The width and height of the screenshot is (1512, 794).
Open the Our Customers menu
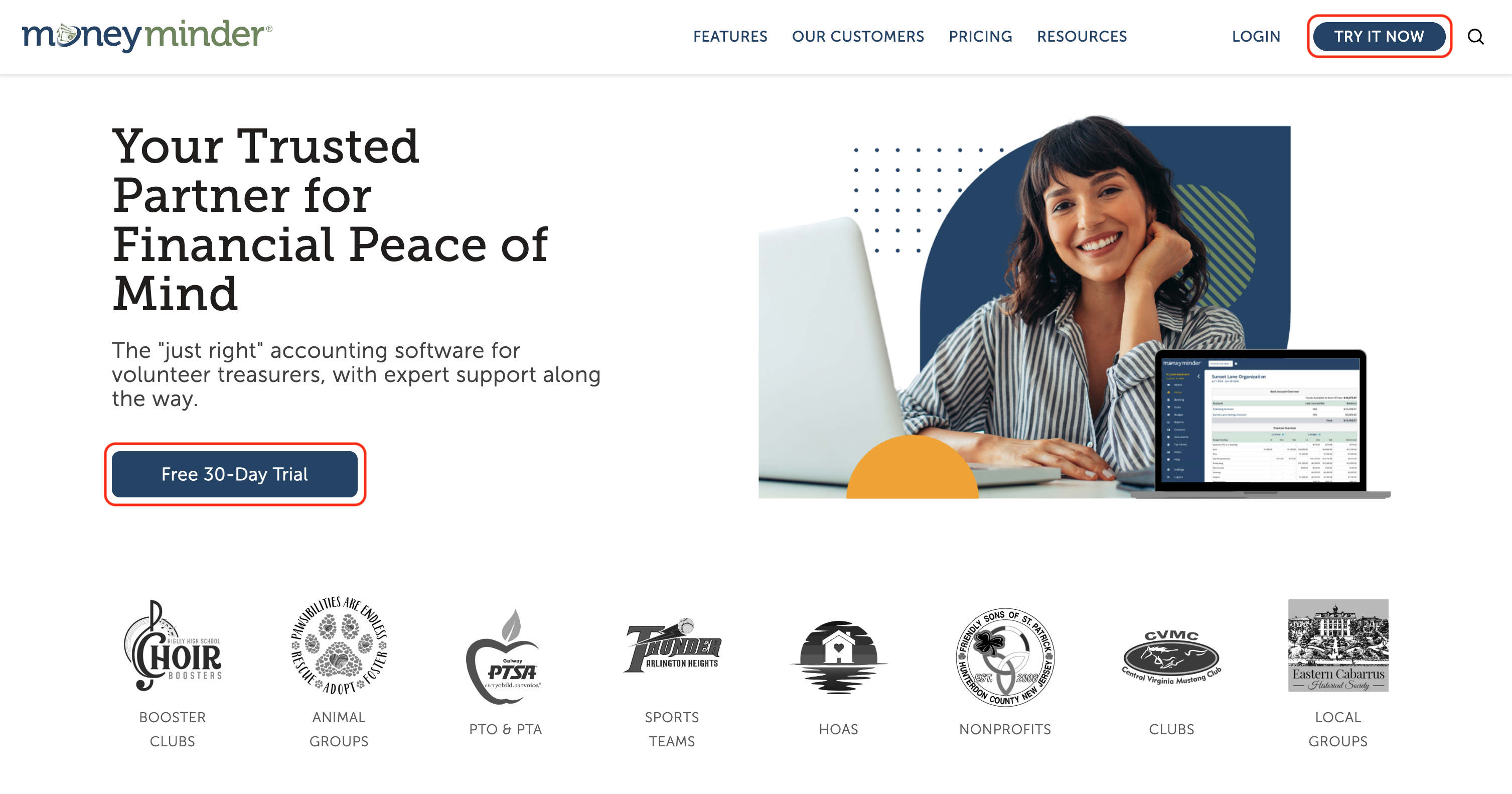tap(858, 37)
